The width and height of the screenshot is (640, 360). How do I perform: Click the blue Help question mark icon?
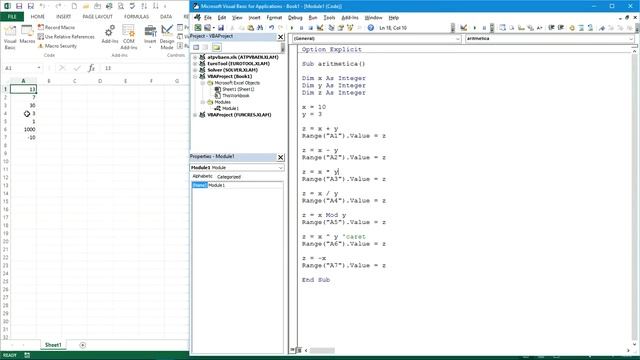pyautogui.click(x=371, y=28)
